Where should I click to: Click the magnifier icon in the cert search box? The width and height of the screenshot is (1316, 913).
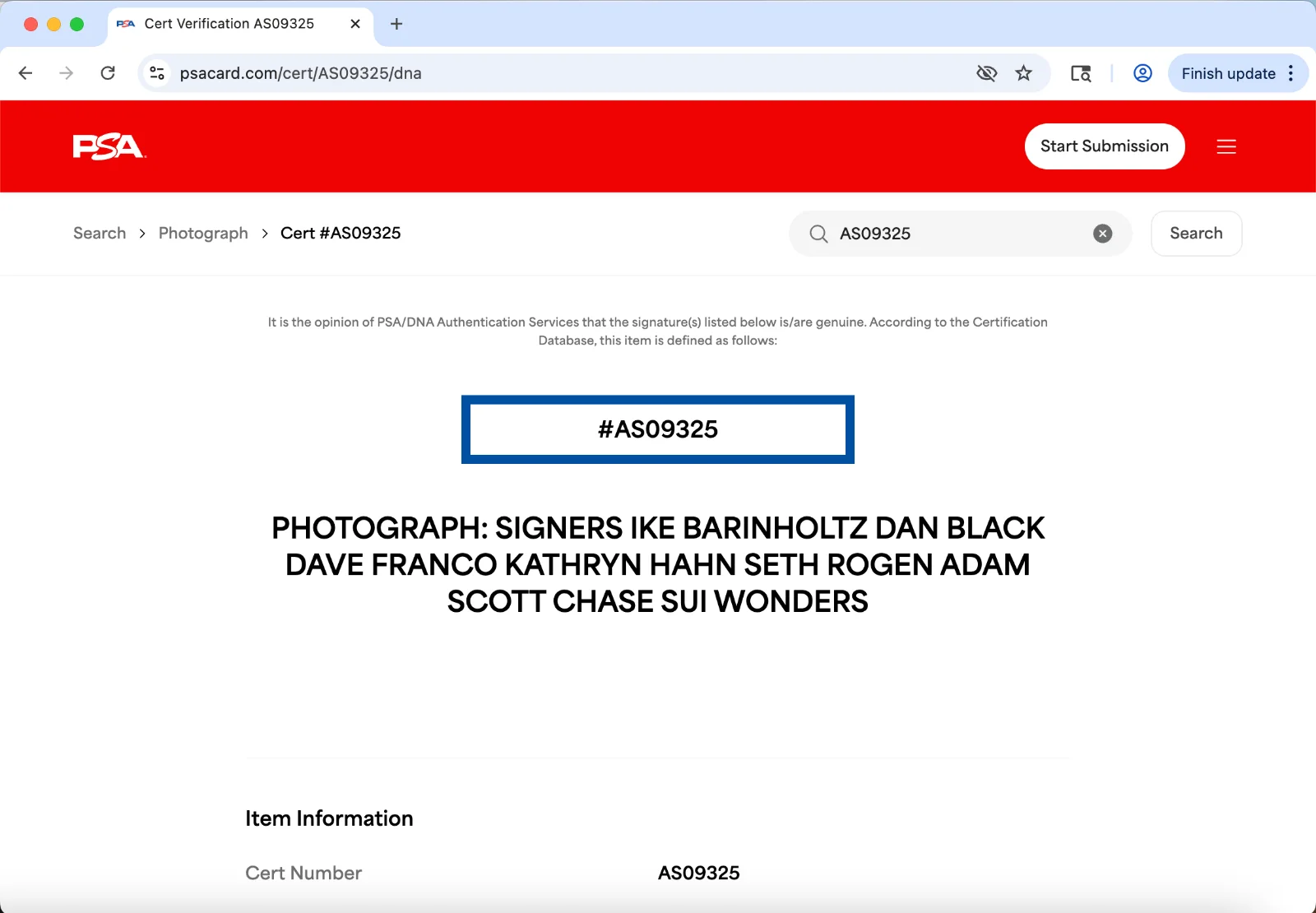(x=818, y=234)
